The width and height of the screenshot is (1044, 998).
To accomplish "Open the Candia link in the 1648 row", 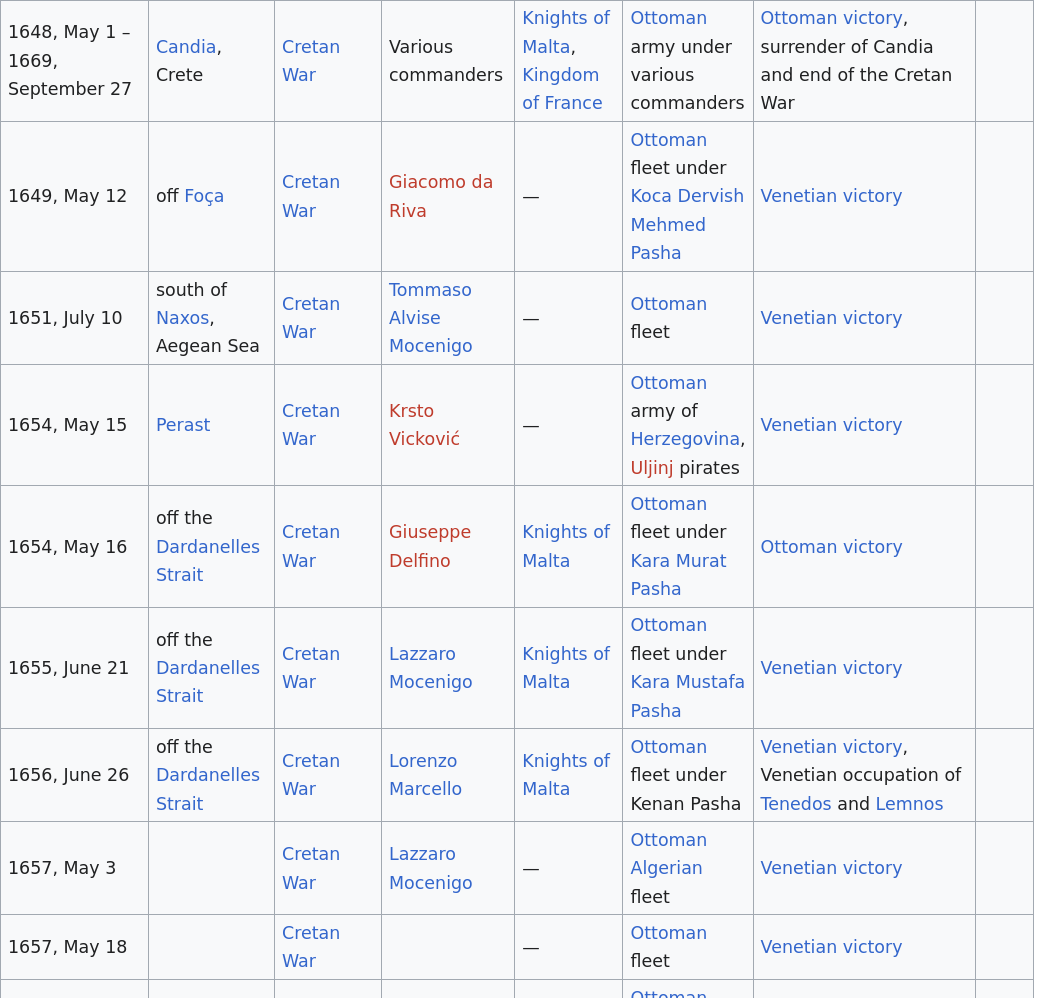I will (x=186, y=47).
